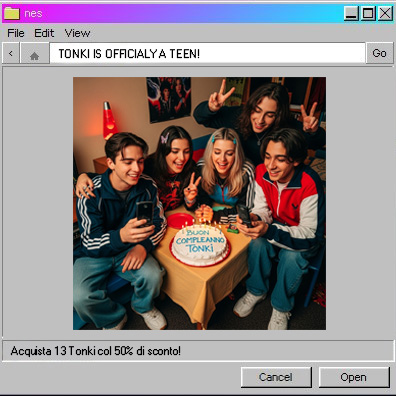
Task: Click the 'nes' window title text
Action: click(x=33, y=13)
